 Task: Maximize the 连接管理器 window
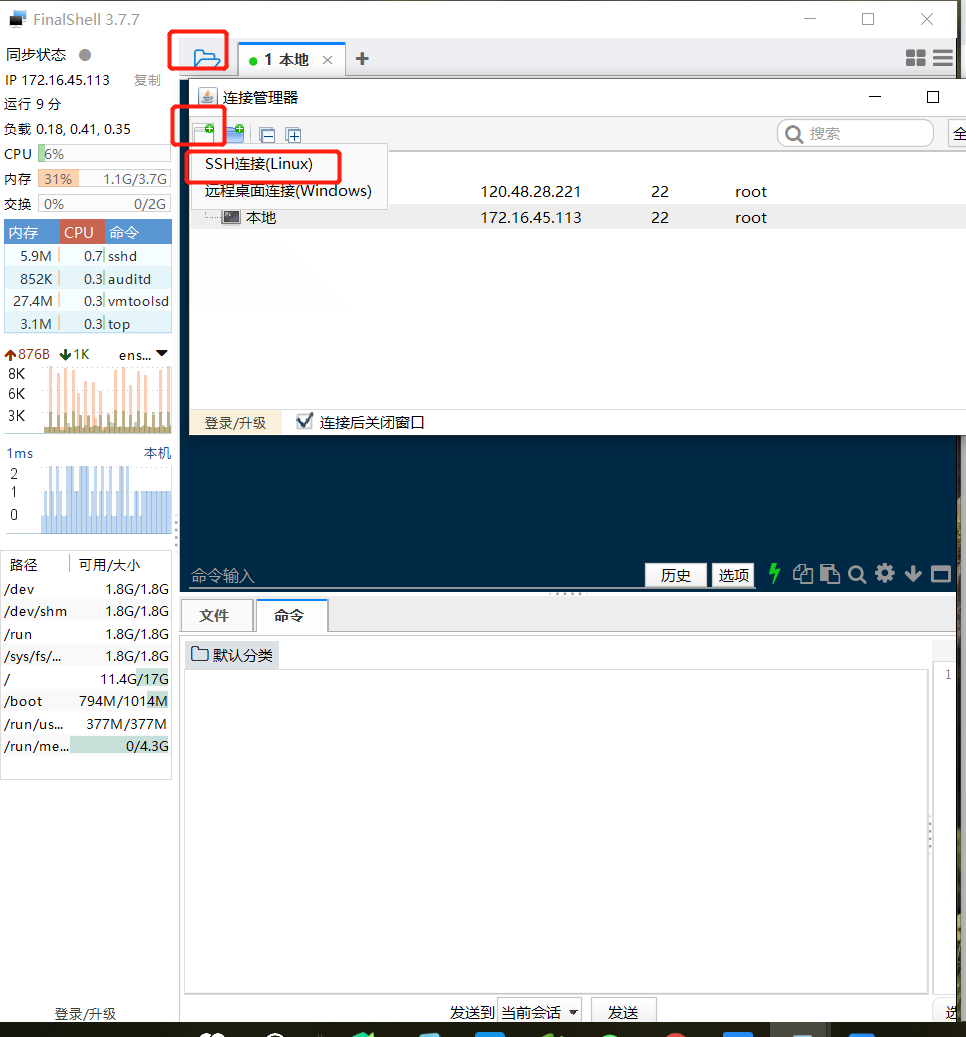coord(933,97)
